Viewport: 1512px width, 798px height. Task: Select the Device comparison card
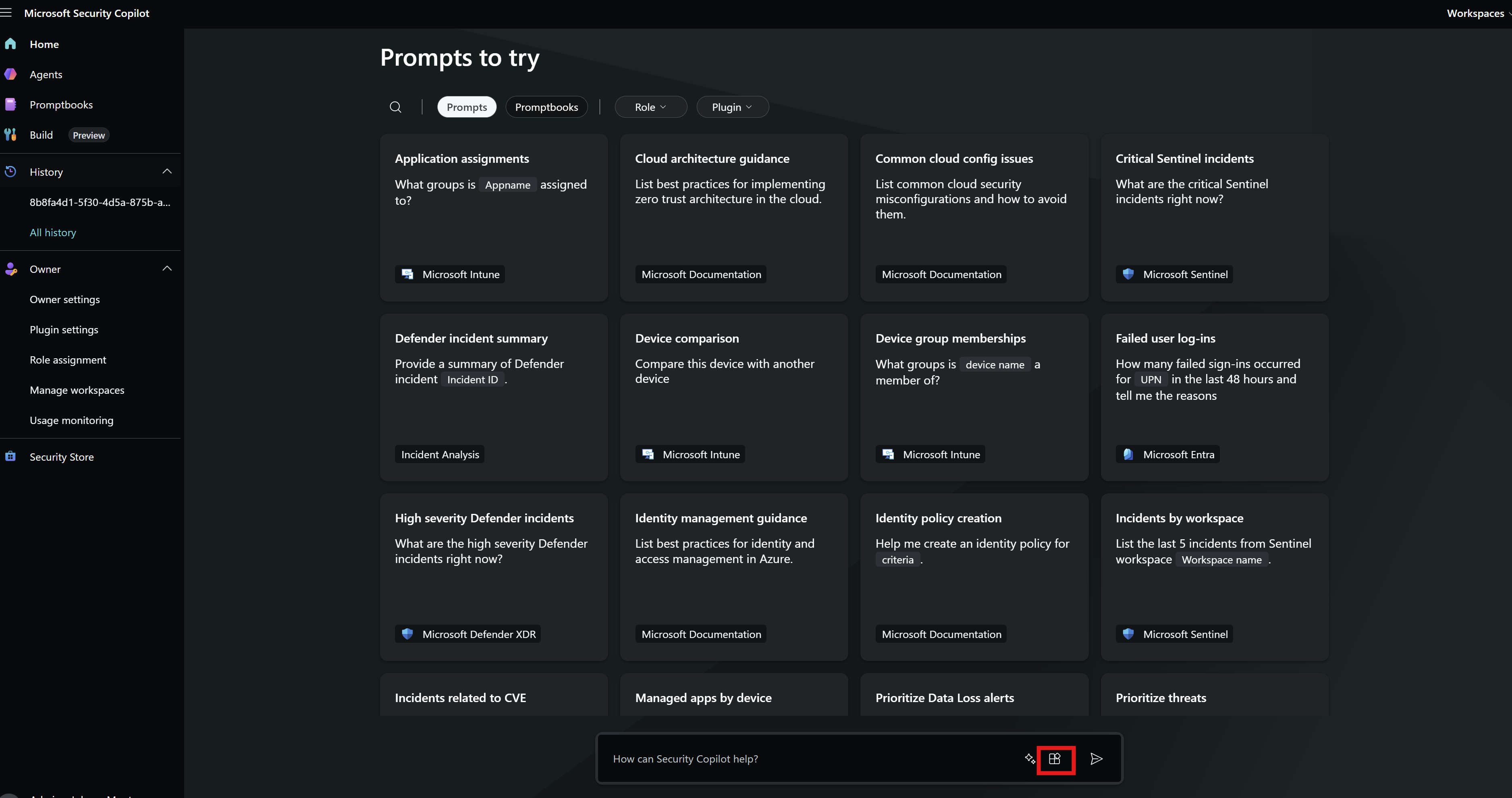[x=734, y=397]
